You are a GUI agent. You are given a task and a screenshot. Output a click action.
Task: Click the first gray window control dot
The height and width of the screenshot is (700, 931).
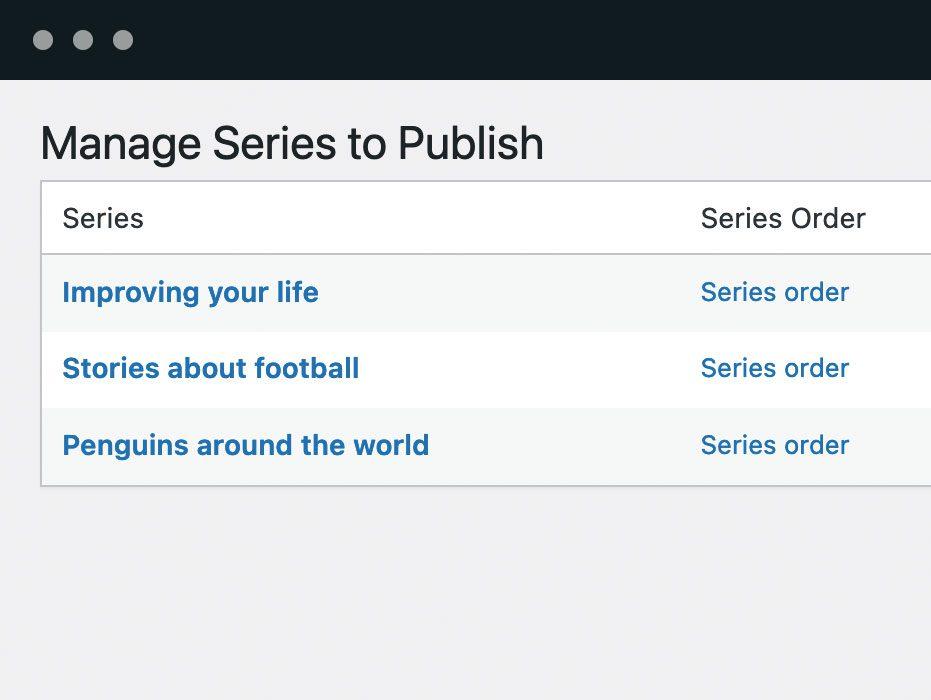click(43, 40)
